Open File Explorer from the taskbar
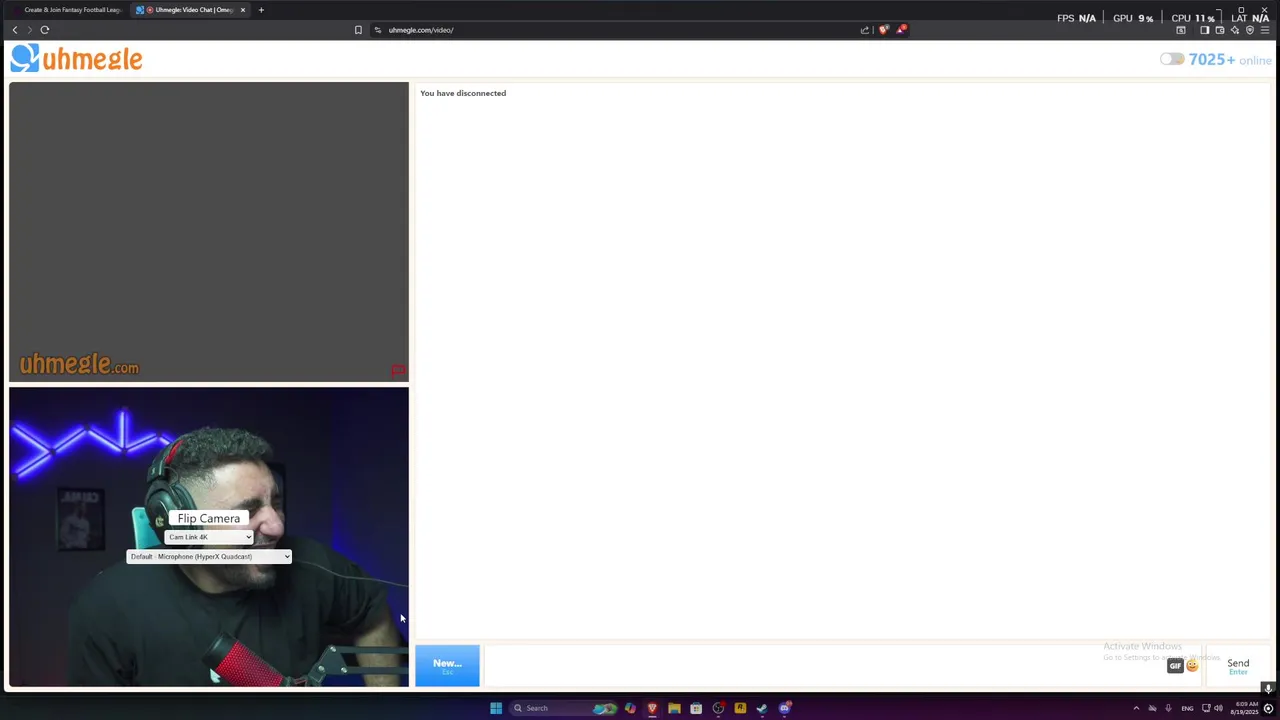The height and width of the screenshot is (720, 1280). pos(674,708)
